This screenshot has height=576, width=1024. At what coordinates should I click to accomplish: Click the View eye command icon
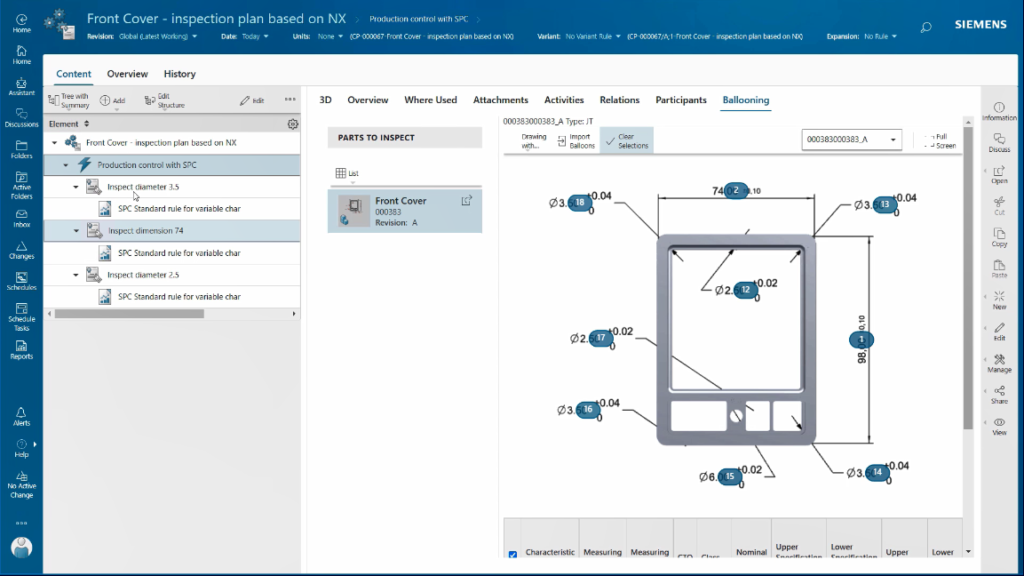[x=999, y=426]
